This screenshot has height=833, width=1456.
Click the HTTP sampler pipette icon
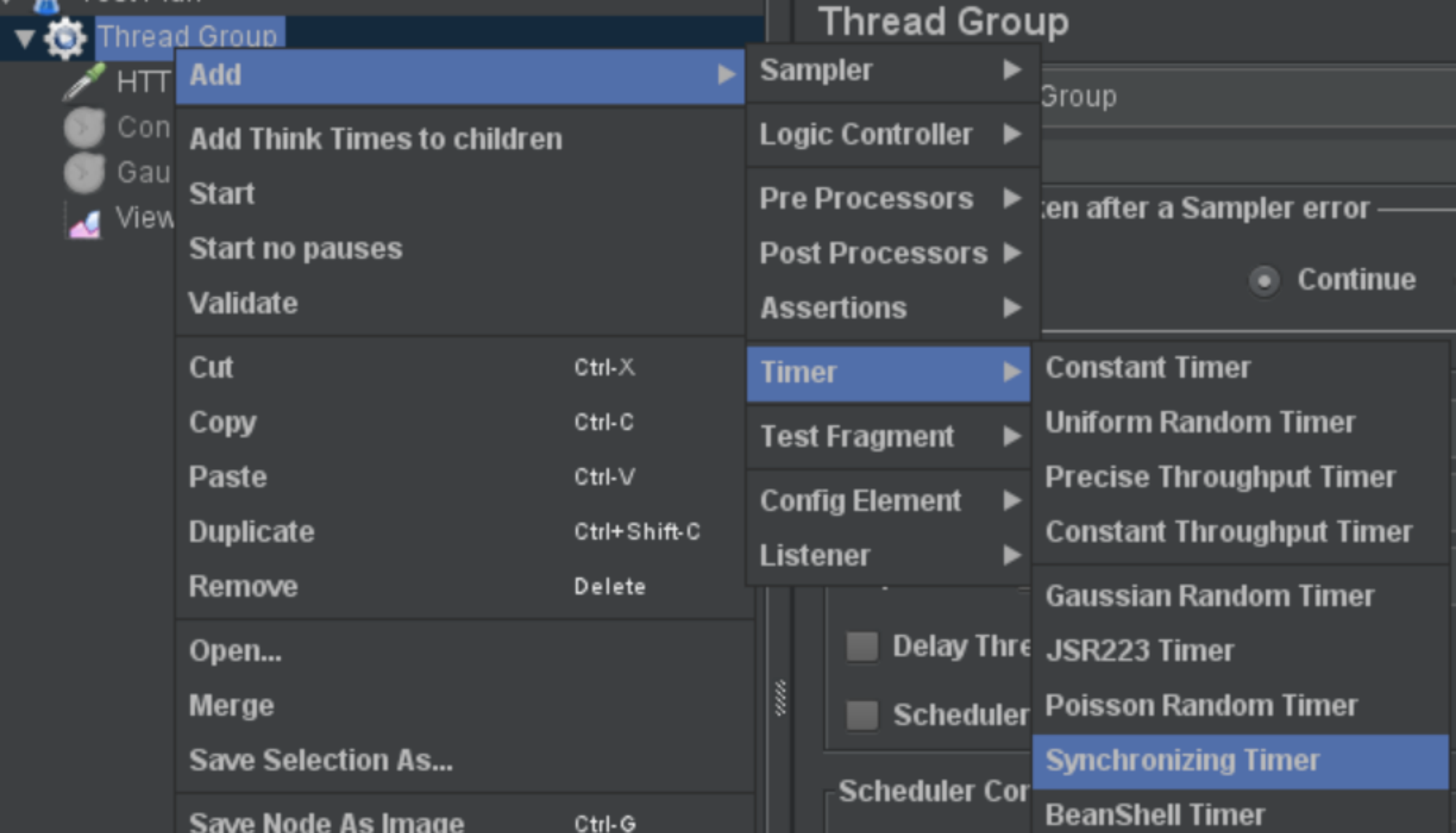click(x=85, y=82)
